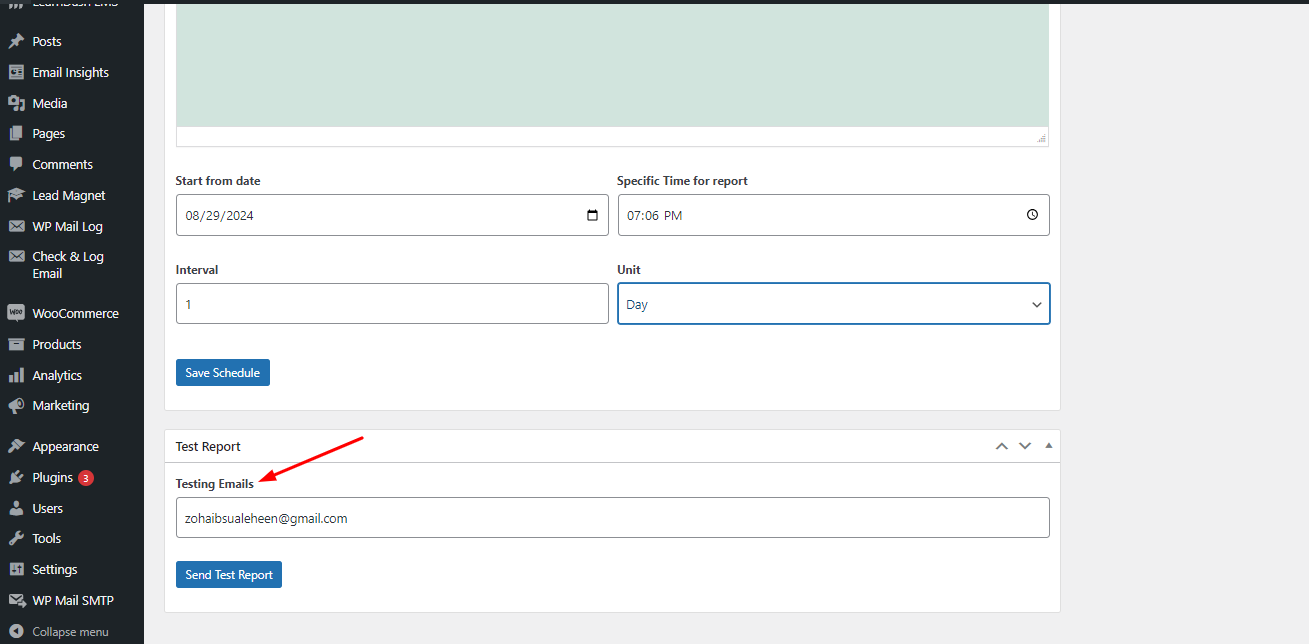This screenshot has height=644, width=1309.
Task: Click the Analytics bar chart icon
Action: point(16,375)
